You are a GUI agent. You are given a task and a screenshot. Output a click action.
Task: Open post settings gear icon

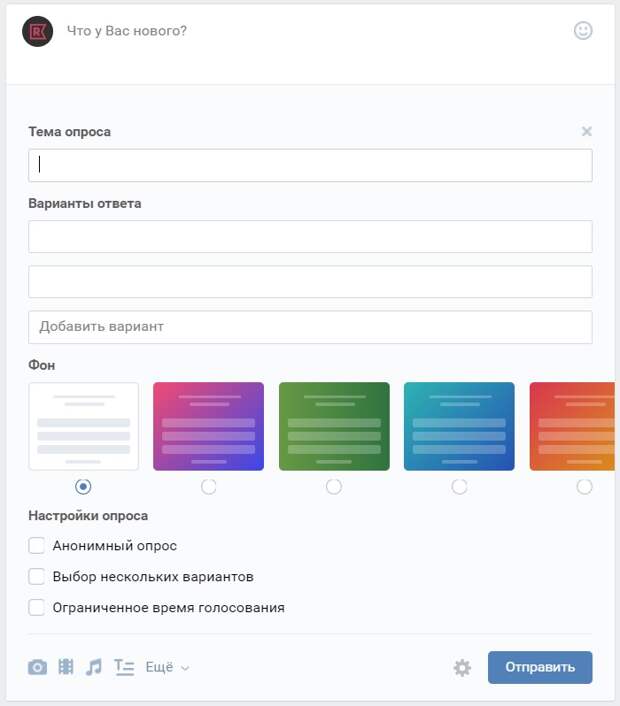pos(462,667)
